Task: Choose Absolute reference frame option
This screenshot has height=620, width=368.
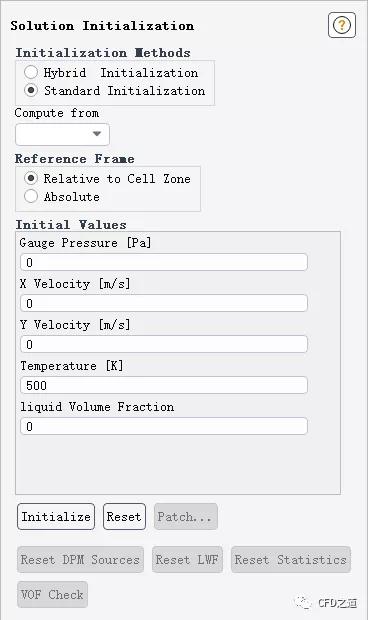Action: point(31,197)
